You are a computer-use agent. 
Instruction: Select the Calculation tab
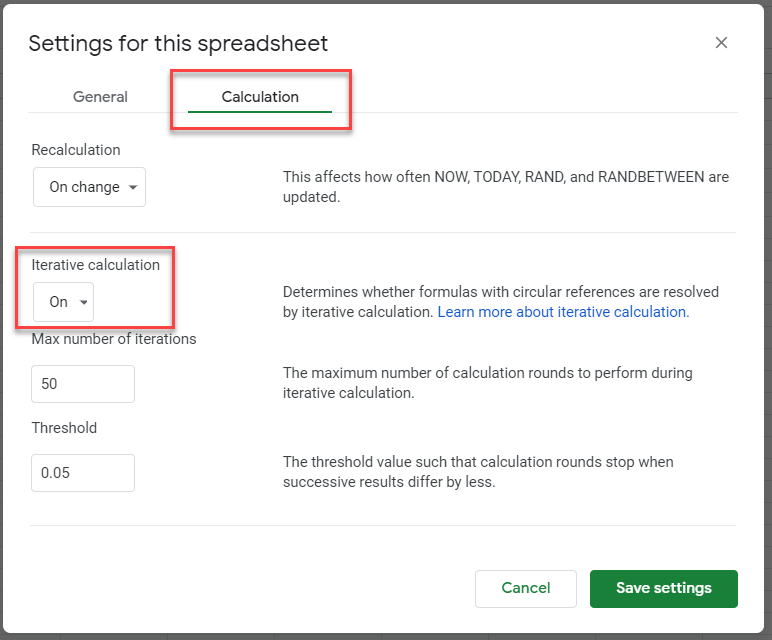tap(260, 97)
